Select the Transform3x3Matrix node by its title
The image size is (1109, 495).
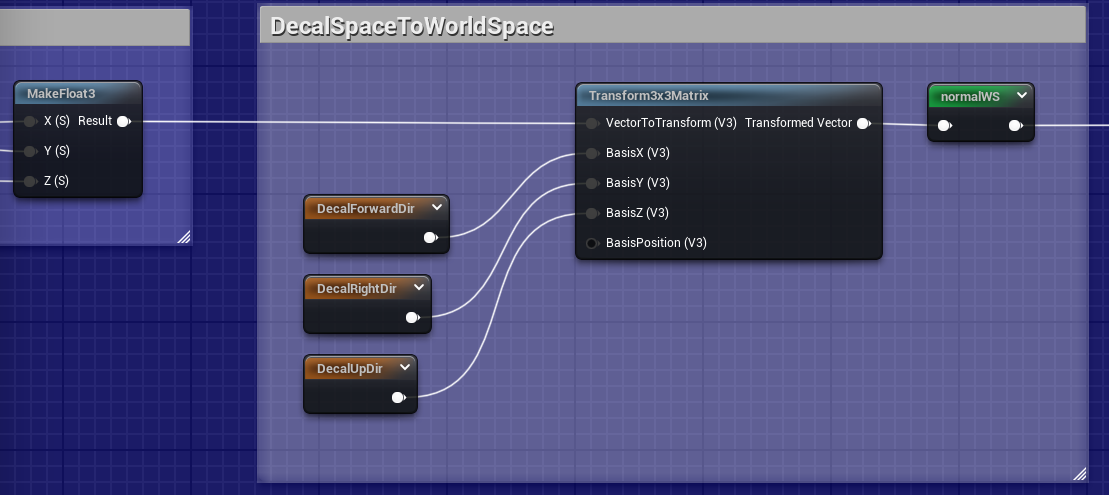coord(649,95)
